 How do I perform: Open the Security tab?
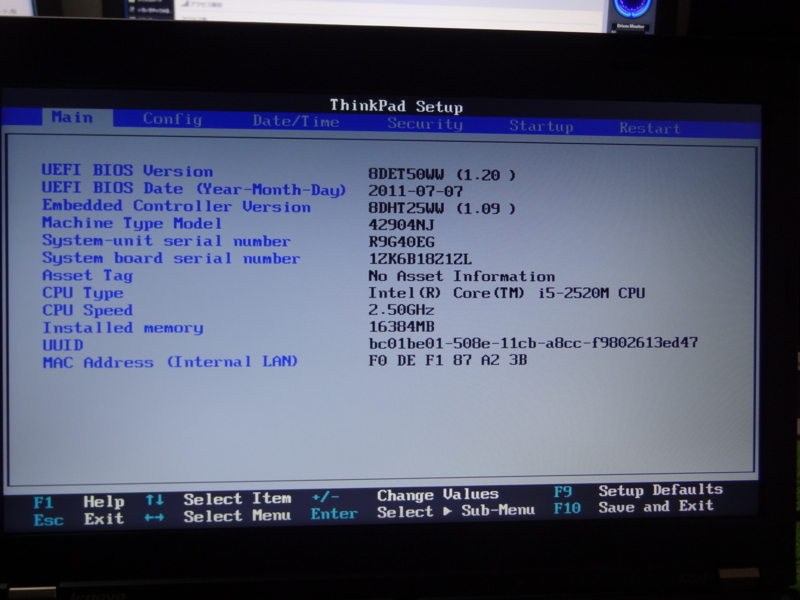(x=425, y=124)
